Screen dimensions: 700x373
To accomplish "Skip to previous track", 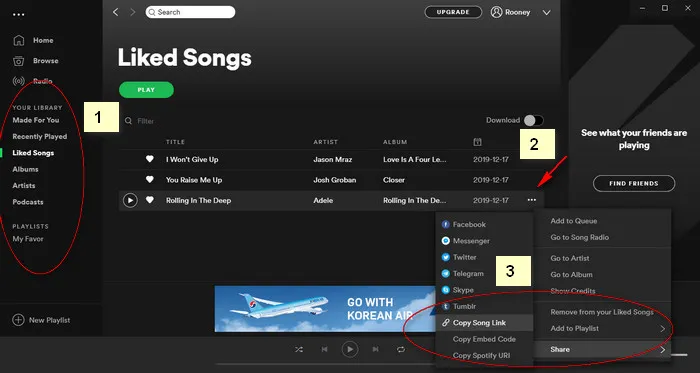I will tap(325, 349).
